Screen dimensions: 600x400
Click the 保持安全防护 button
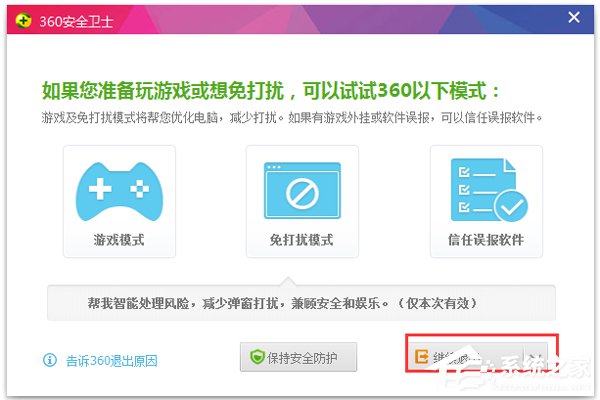coord(298,357)
